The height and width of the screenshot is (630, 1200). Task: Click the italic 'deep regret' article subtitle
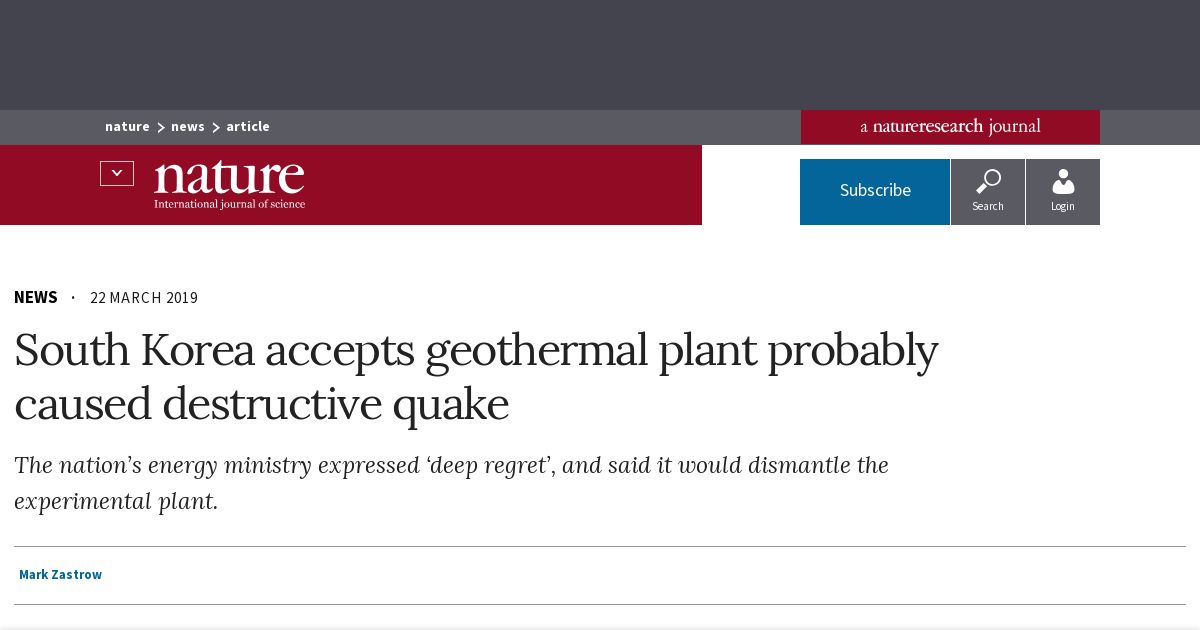451,483
